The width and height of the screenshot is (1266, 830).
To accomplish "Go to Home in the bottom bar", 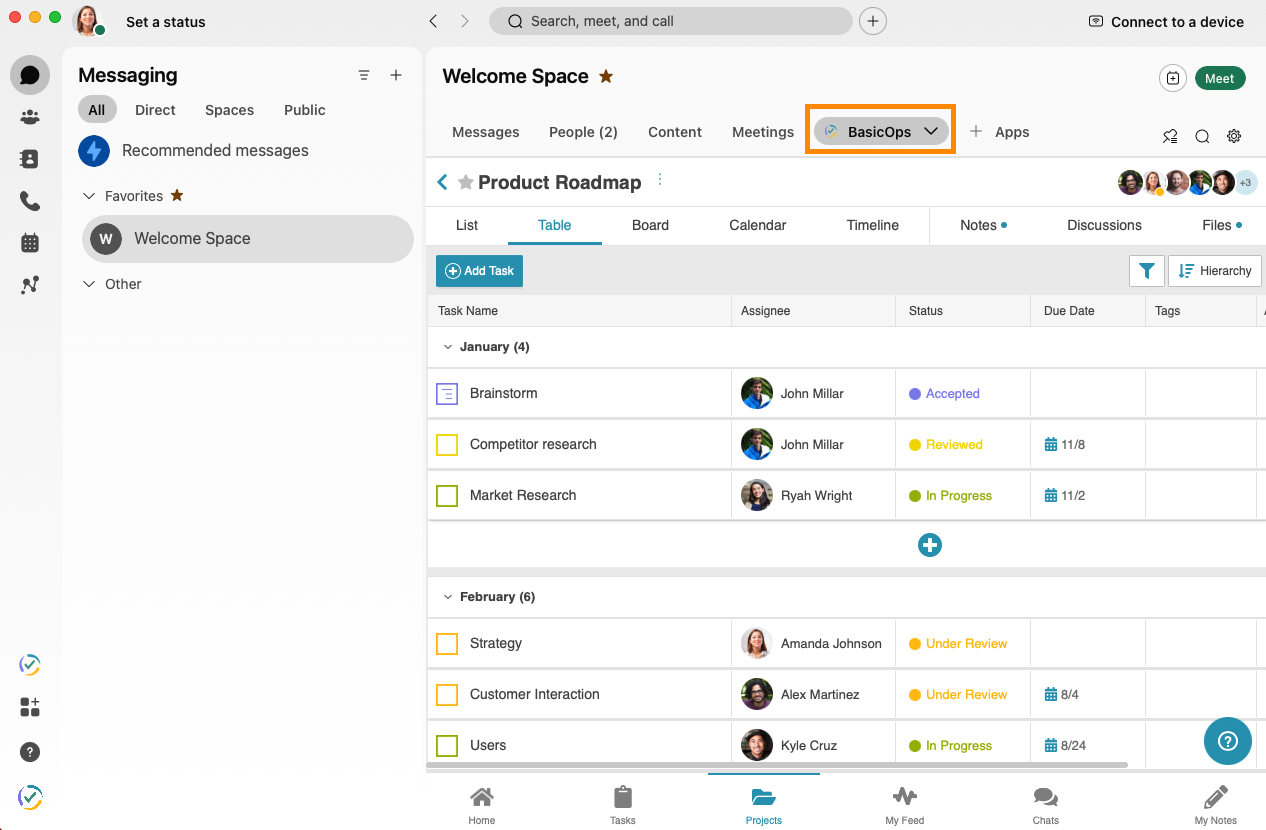I will (x=482, y=805).
